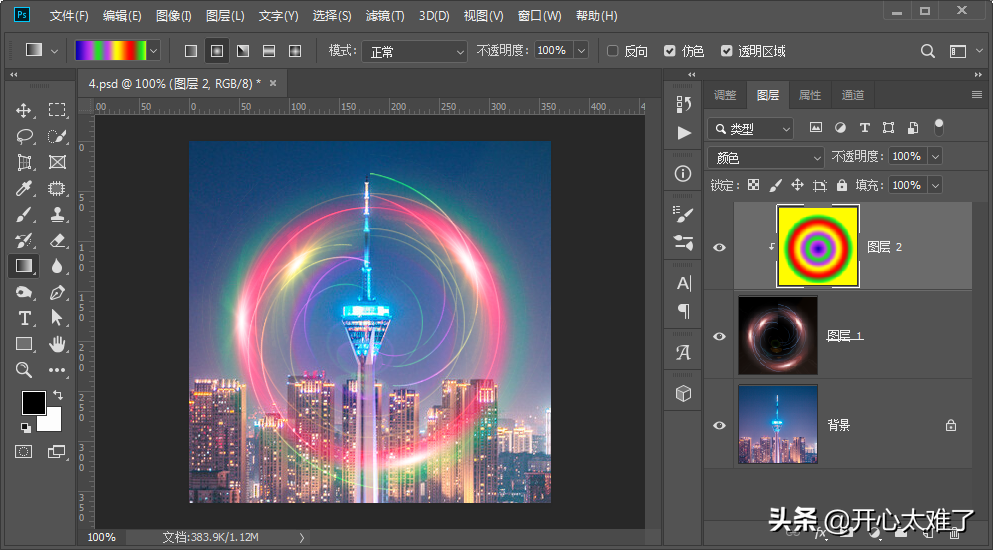Toggle lock all on layer

pyautogui.click(x=842, y=185)
